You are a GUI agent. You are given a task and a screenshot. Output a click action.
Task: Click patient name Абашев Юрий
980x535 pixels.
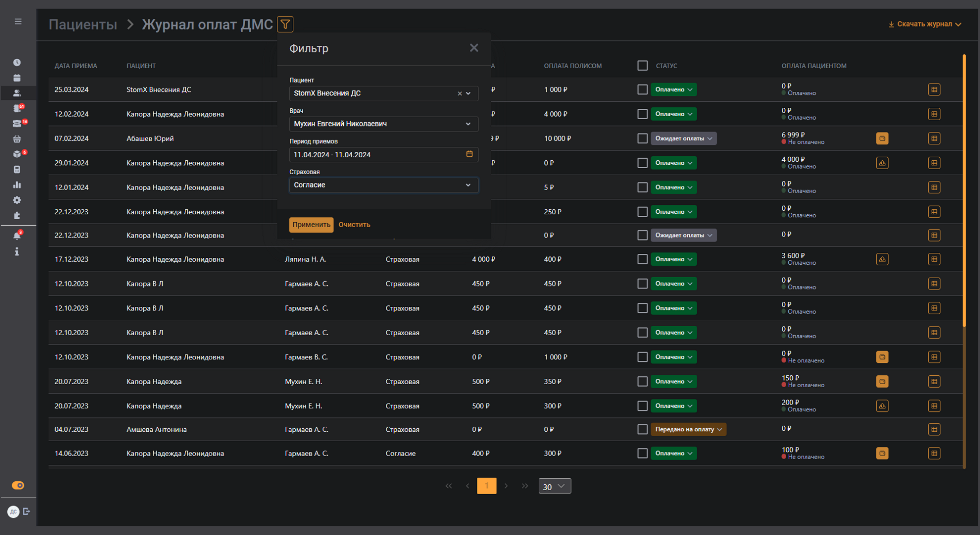[150, 138]
